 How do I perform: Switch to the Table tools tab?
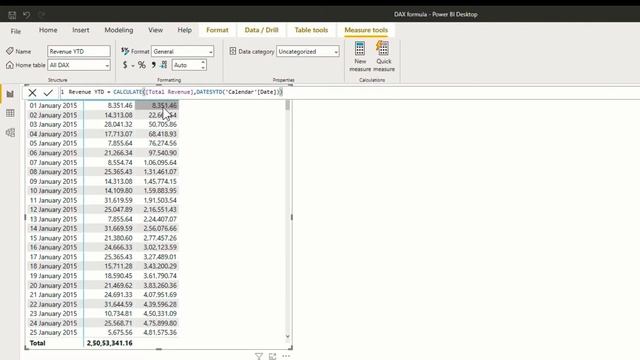(x=311, y=30)
